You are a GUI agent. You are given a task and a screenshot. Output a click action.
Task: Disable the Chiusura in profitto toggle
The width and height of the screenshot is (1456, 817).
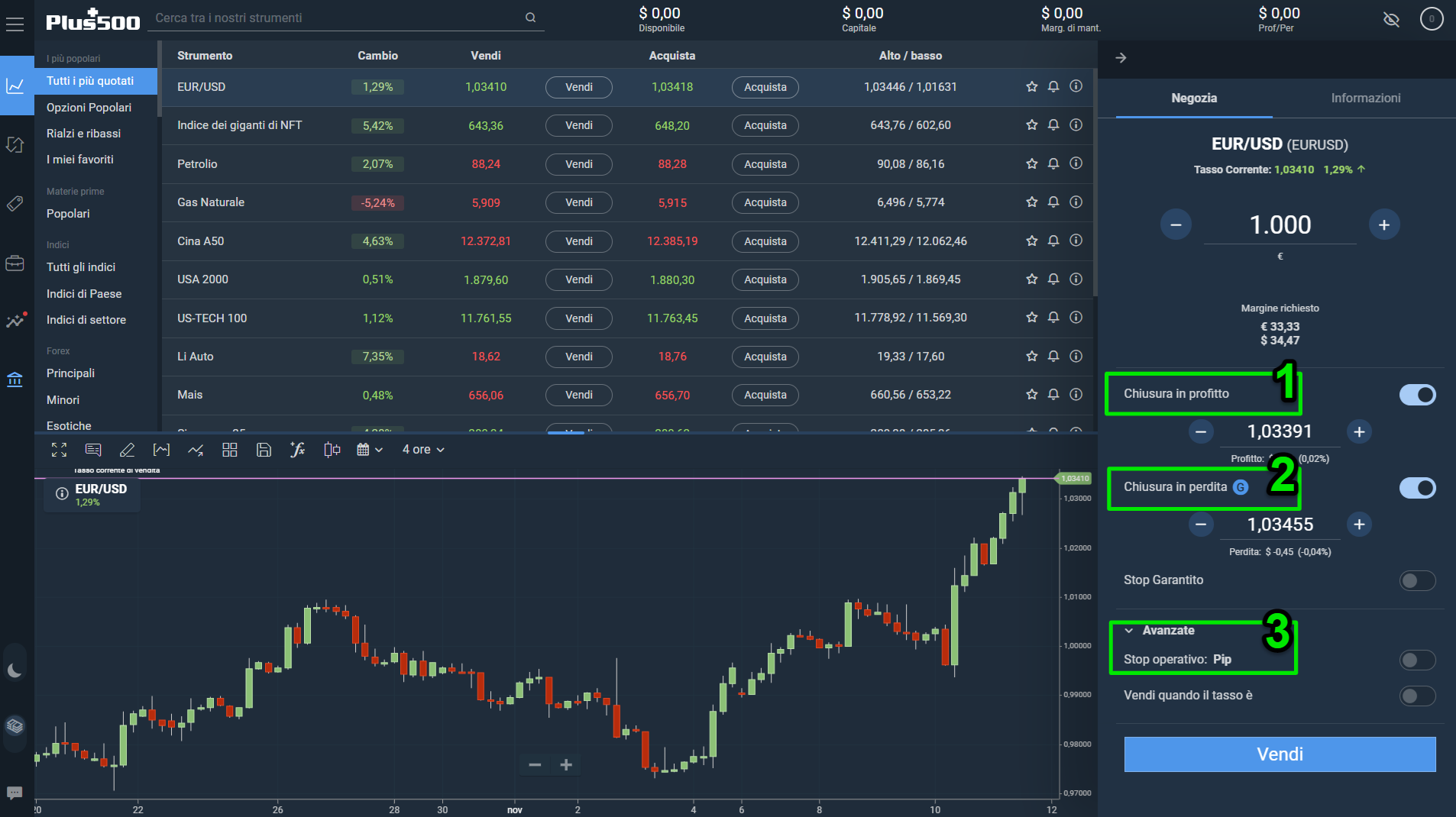1417,395
